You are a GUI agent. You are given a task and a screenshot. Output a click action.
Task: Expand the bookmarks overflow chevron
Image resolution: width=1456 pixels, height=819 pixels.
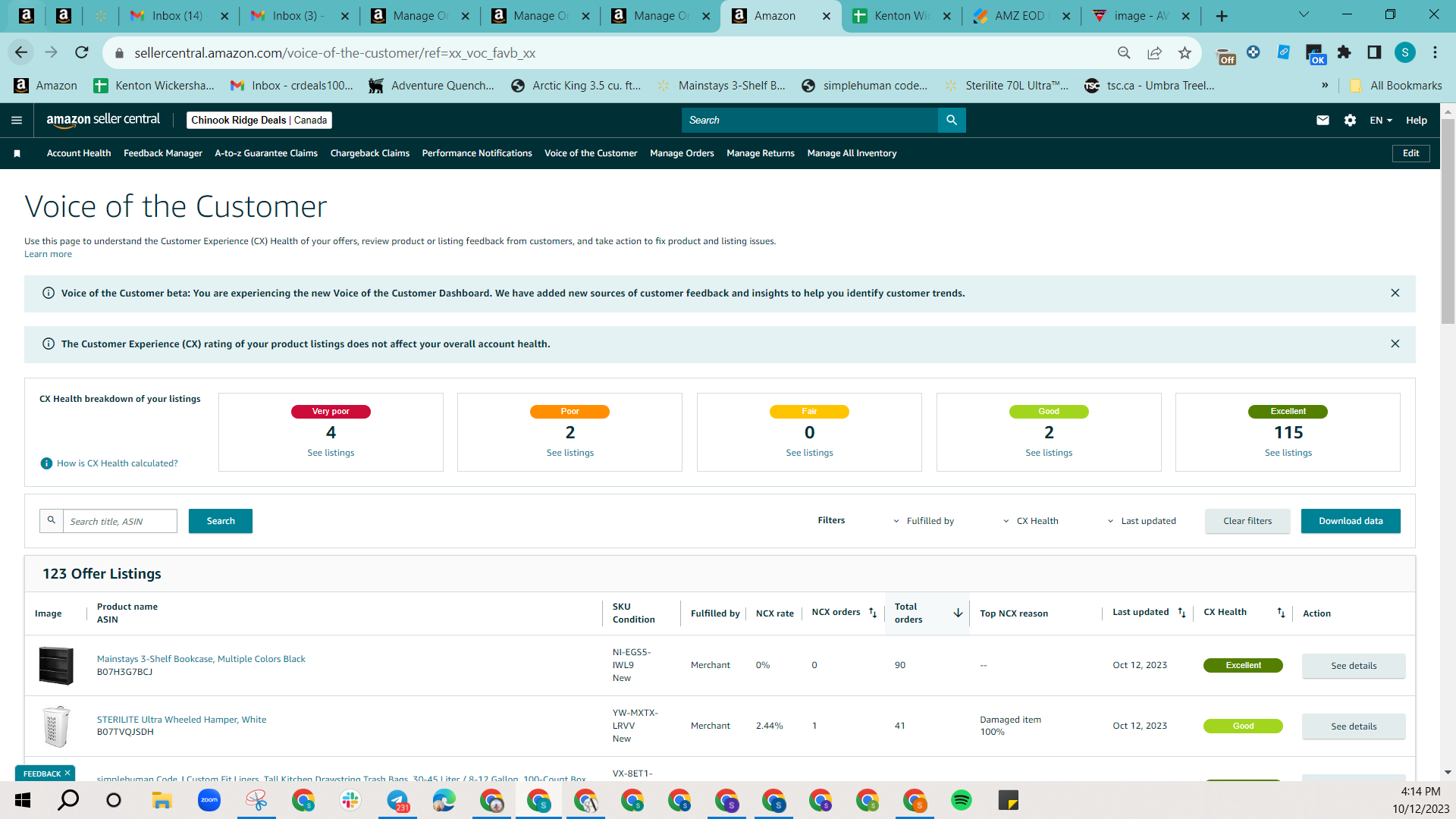point(1325,85)
